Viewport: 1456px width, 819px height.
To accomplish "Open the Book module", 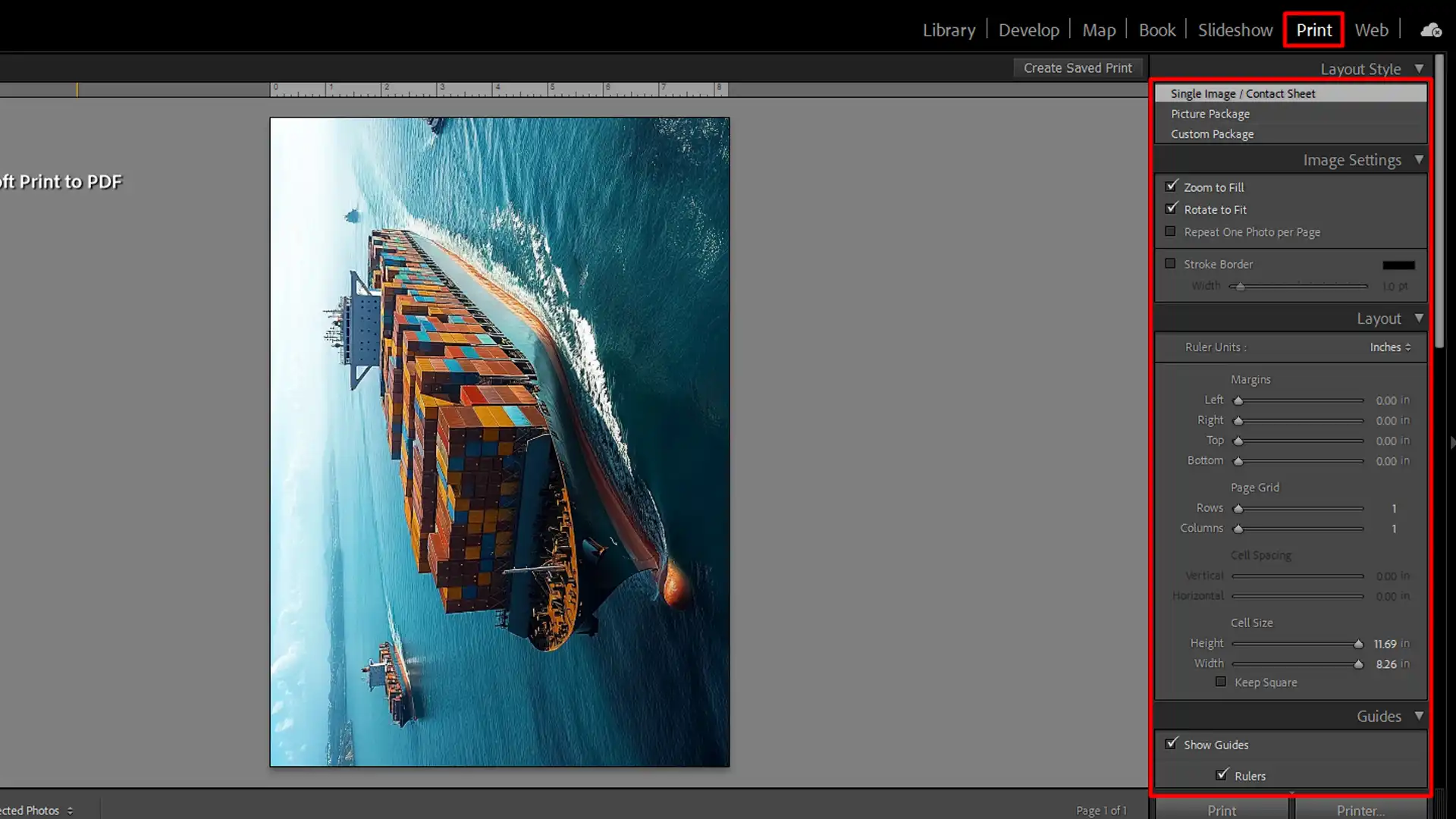I will coord(1157,30).
